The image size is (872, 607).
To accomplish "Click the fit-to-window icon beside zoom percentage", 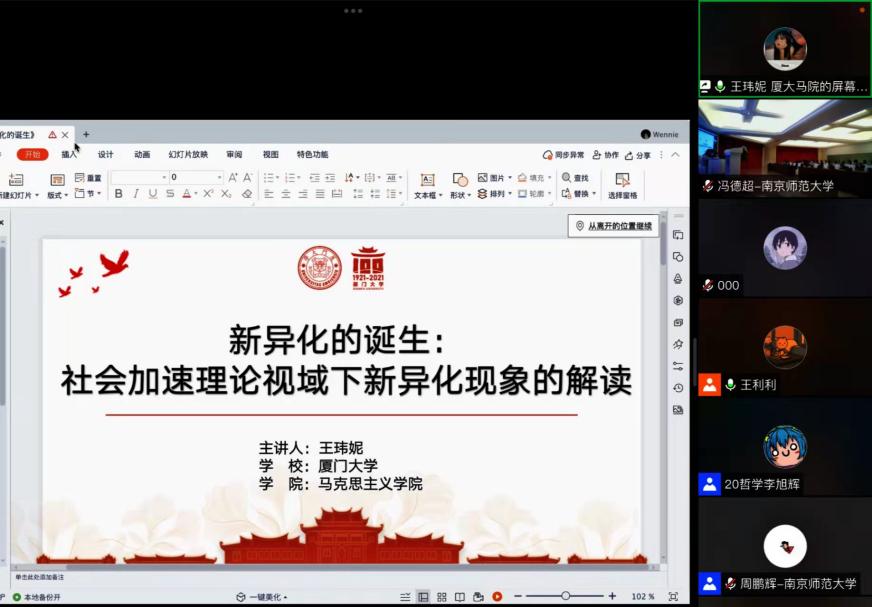I will pos(673,597).
